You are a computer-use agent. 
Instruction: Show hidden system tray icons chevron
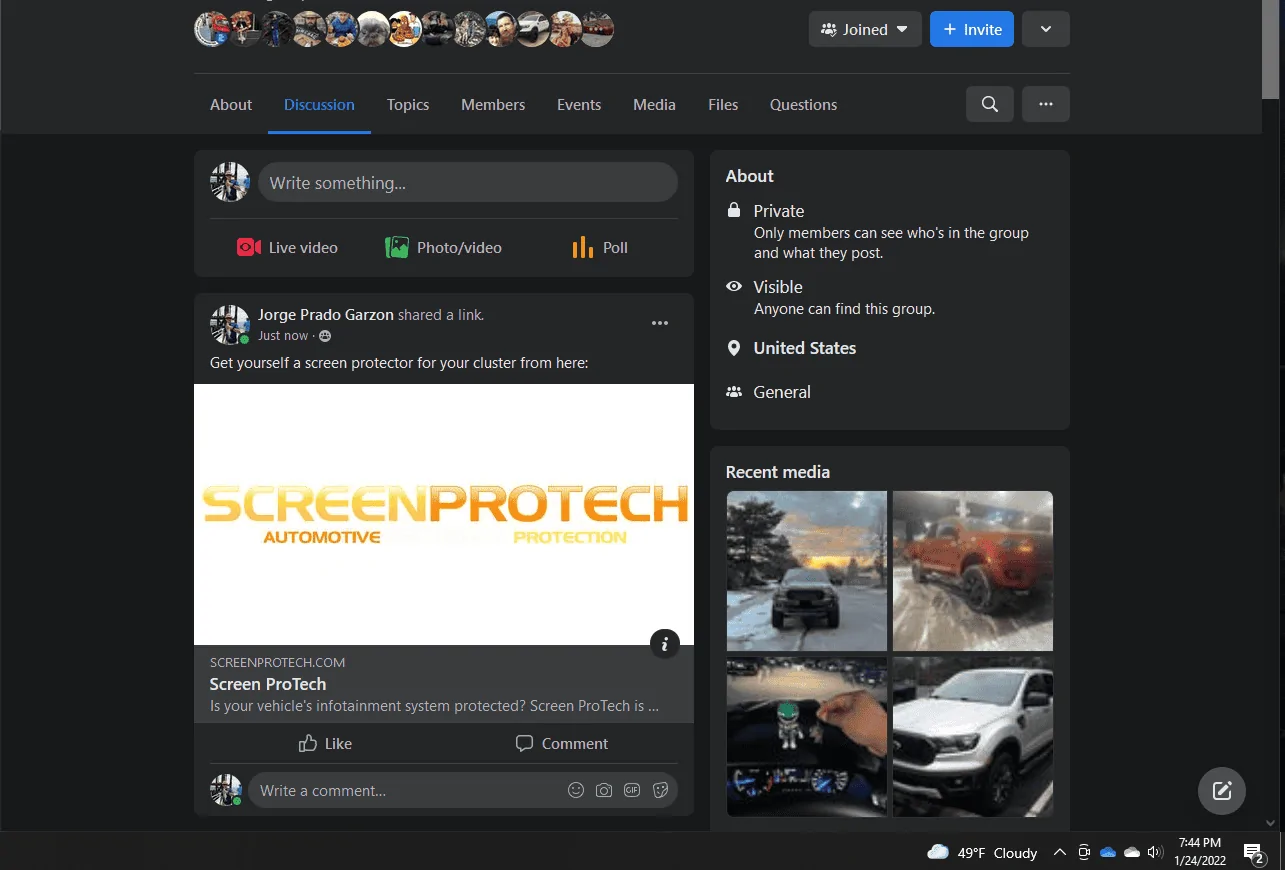(x=1060, y=852)
